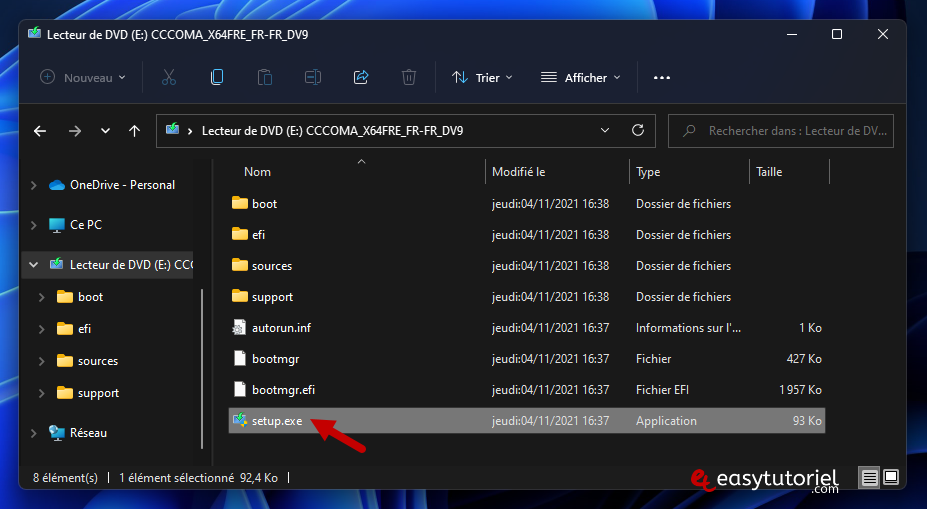Click the Copy icon in toolbar
Image resolution: width=927 pixels, height=509 pixels.
tap(217, 77)
